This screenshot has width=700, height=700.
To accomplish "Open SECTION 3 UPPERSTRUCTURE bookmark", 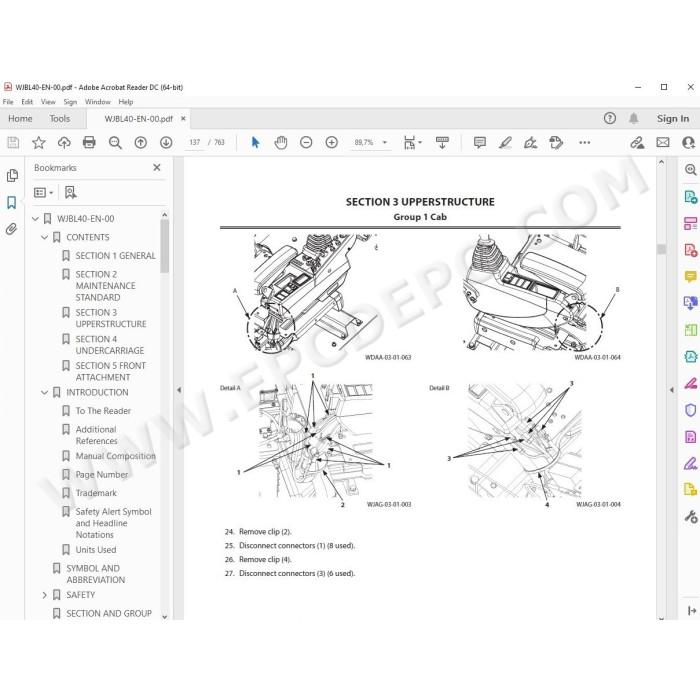I will [x=111, y=318].
